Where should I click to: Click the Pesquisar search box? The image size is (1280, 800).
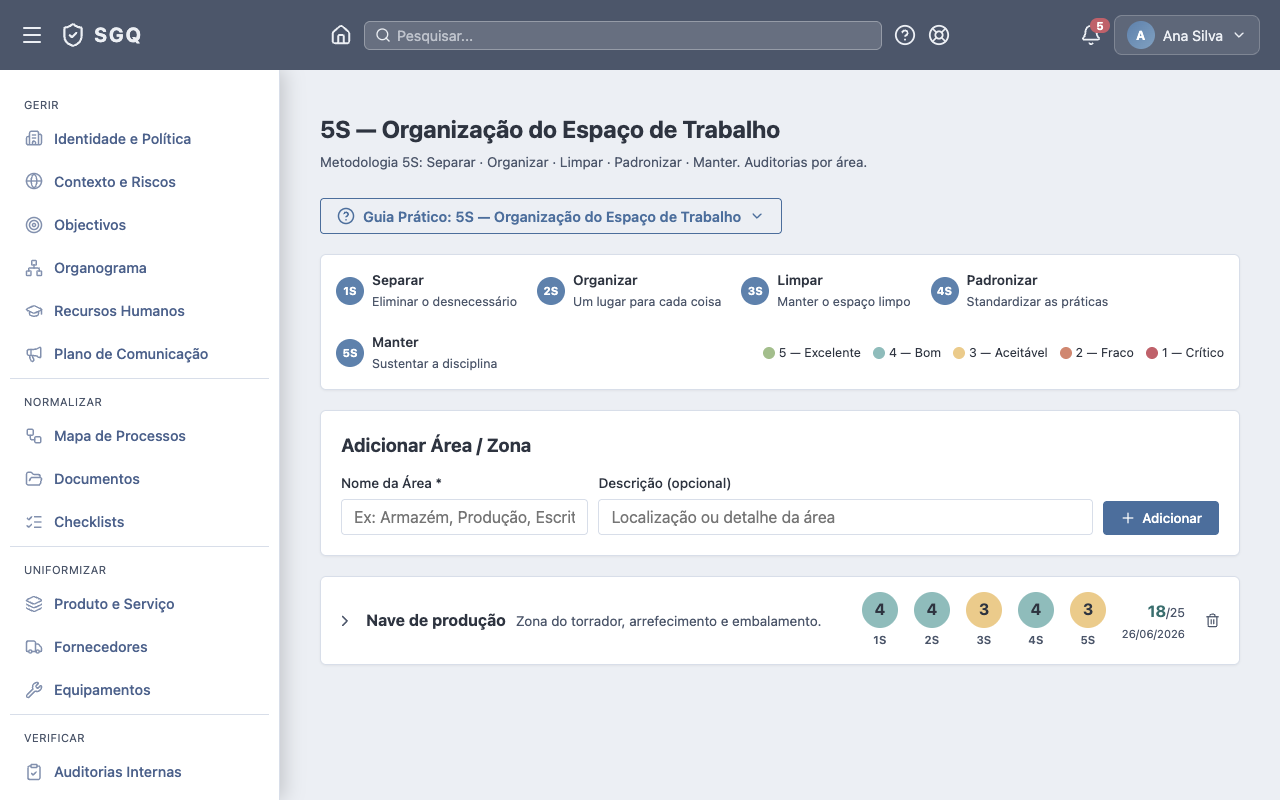623,35
